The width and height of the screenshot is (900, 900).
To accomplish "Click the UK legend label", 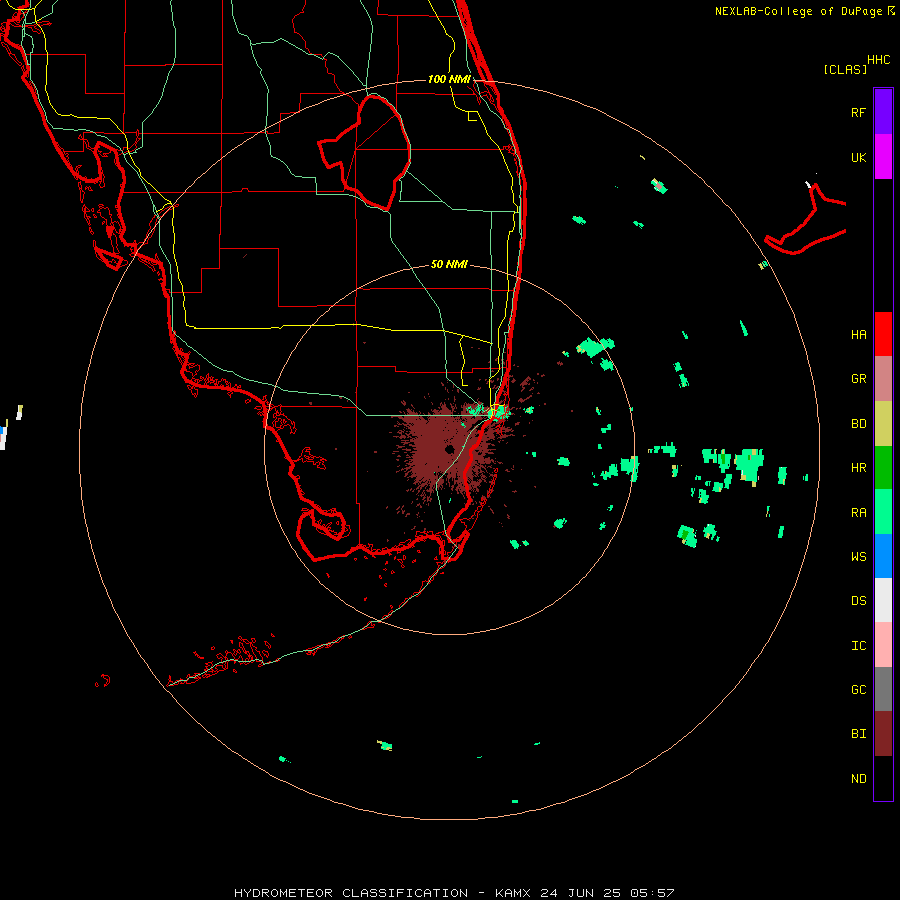I will (x=858, y=157).
